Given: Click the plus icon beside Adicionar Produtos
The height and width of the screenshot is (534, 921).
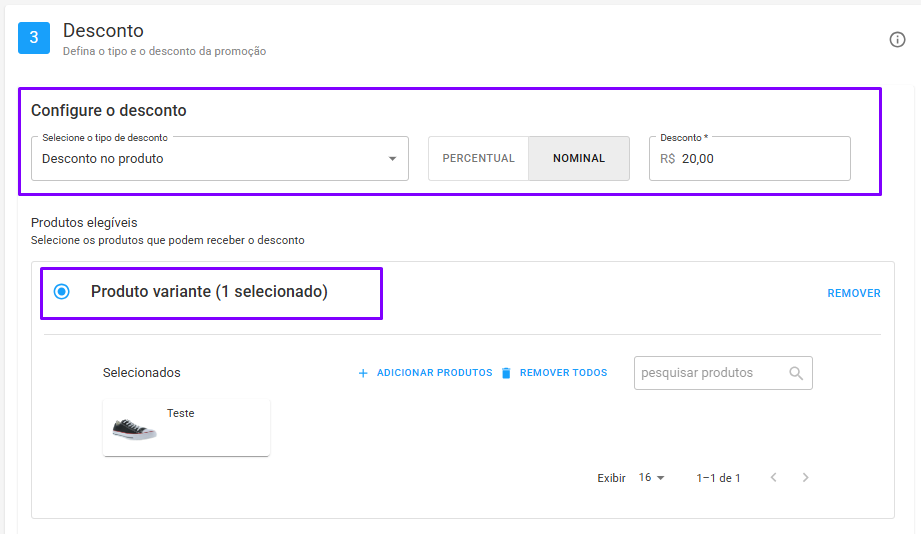Looking at the screenshot, I should 363,373.
